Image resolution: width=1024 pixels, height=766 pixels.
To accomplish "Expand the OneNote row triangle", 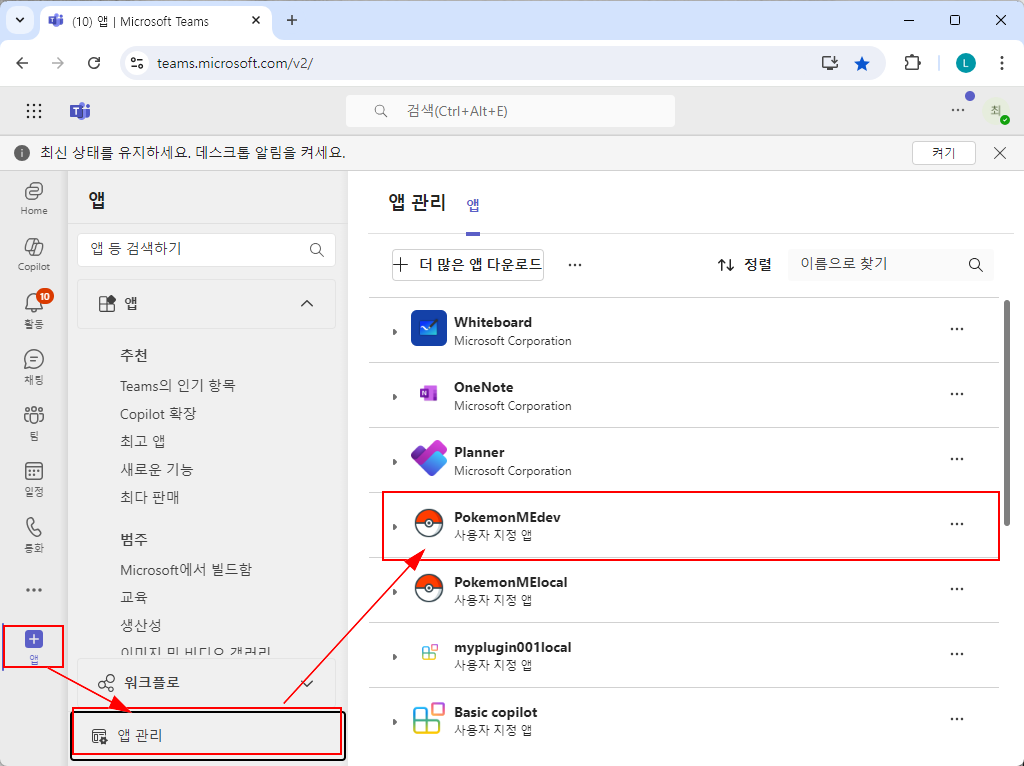I will [x=394, y=396].
